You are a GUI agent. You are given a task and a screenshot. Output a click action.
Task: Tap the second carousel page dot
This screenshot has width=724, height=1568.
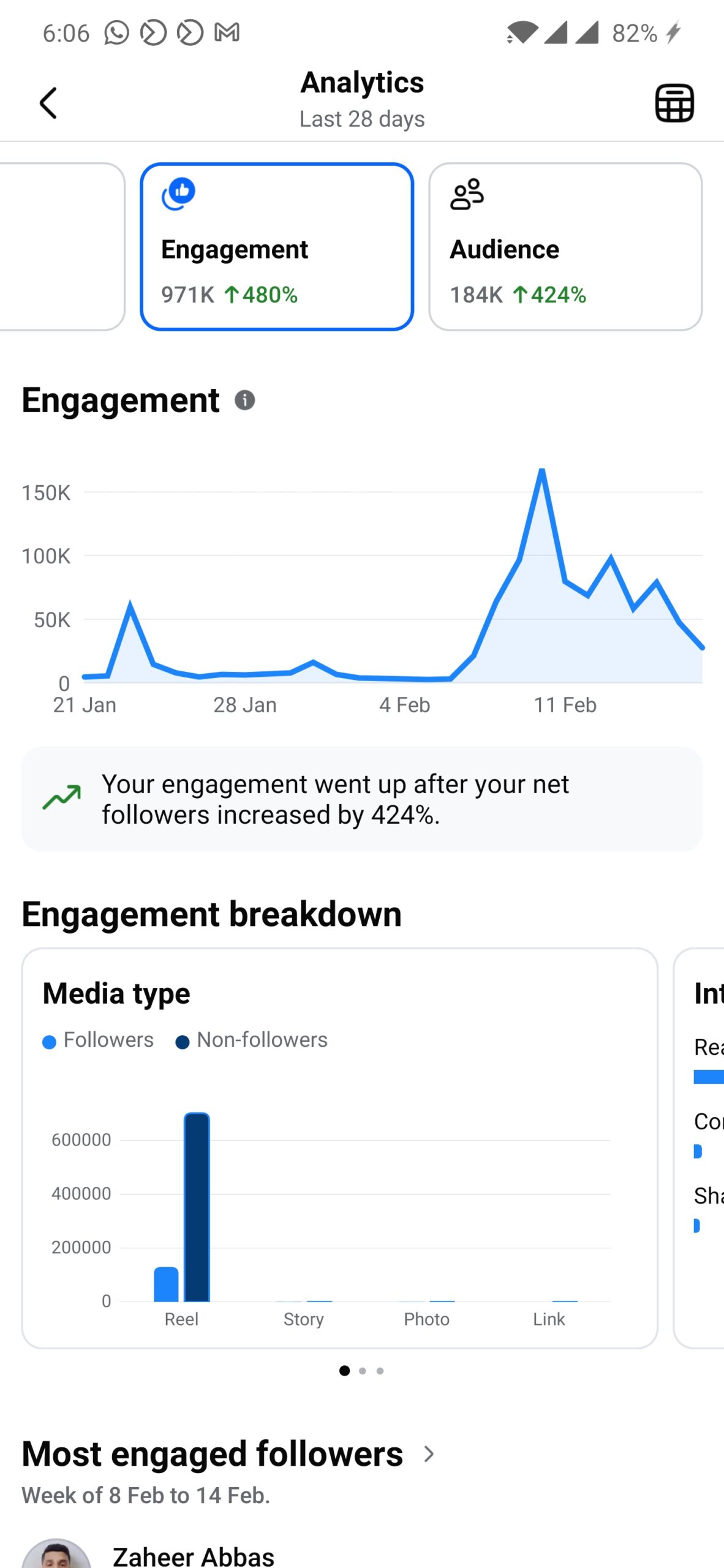[363, 1371]
